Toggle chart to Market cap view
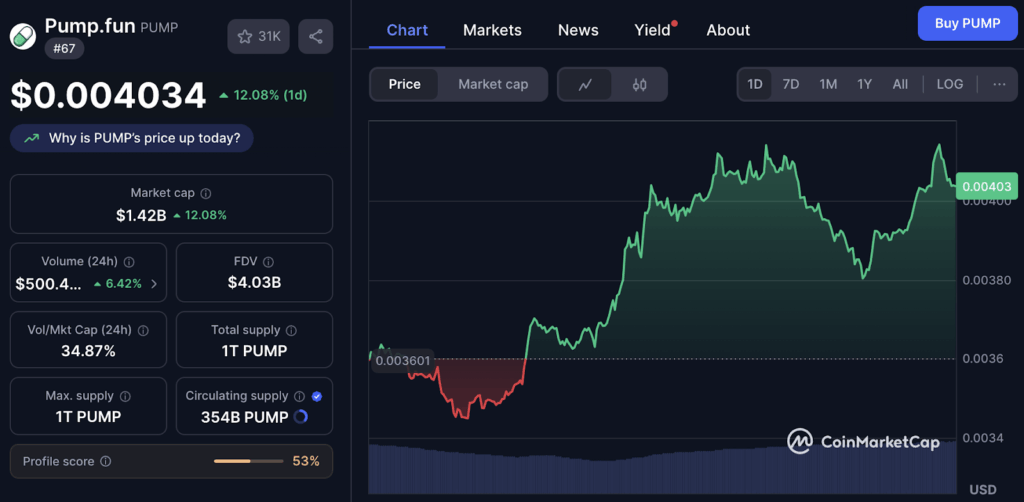Viewport: 1024px width, 502px height. (492, 84)
